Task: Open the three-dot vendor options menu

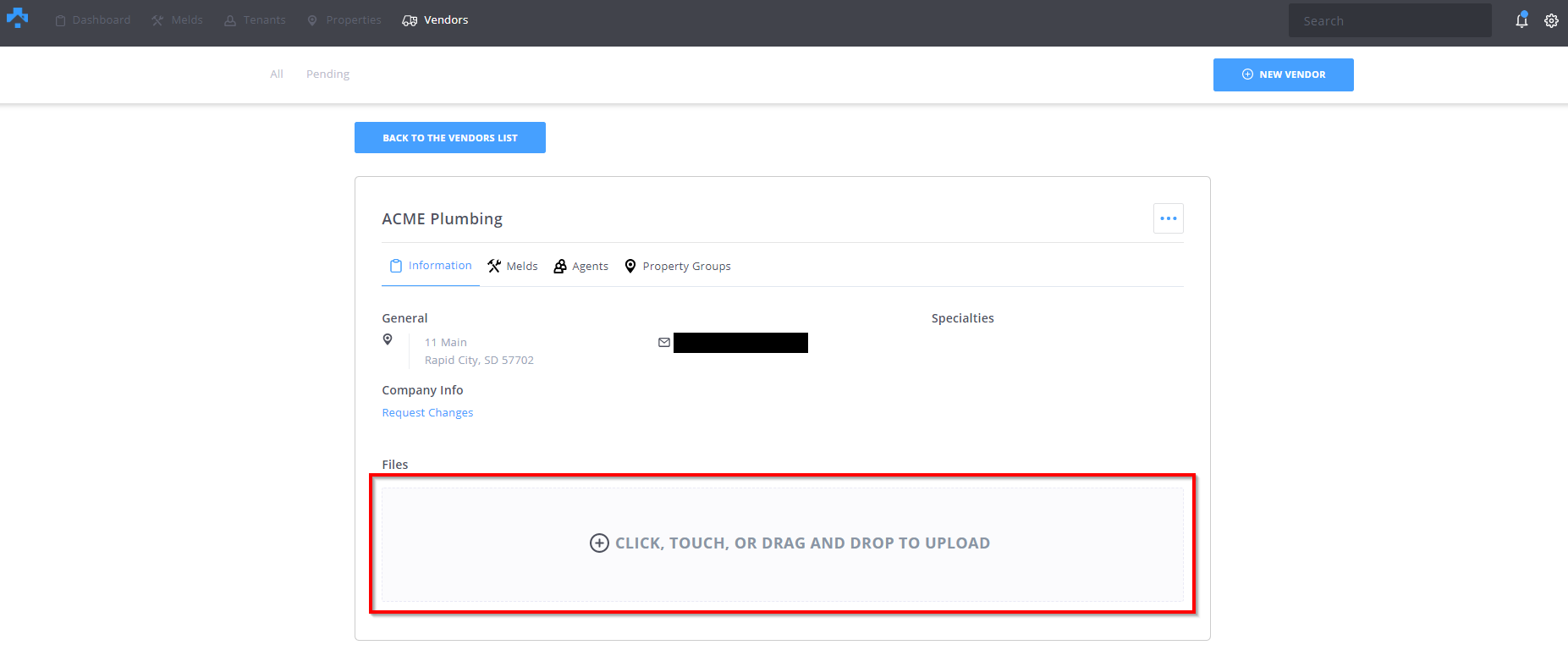Action: 1169,218
